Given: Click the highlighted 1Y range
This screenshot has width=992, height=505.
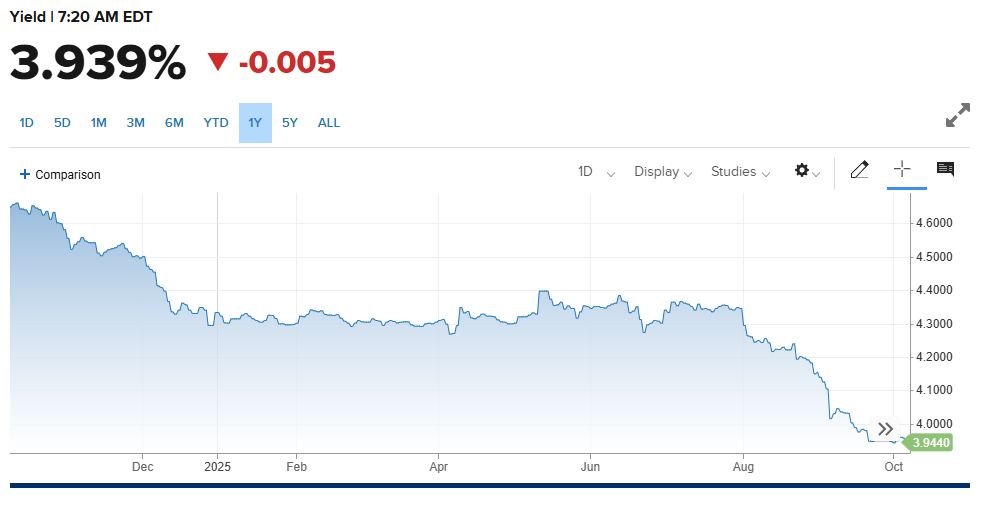Looking at the screenshot, I should [x=255, y=123].
